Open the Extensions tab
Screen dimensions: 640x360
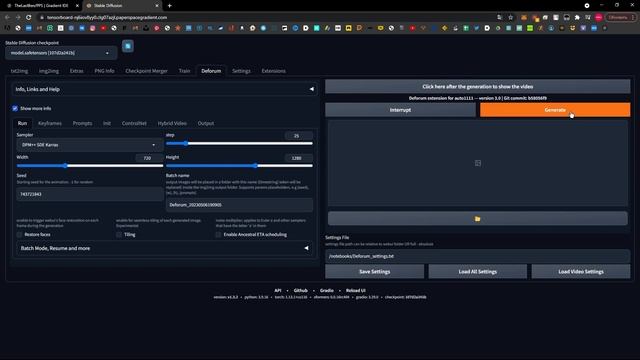(x=273, y=71)
